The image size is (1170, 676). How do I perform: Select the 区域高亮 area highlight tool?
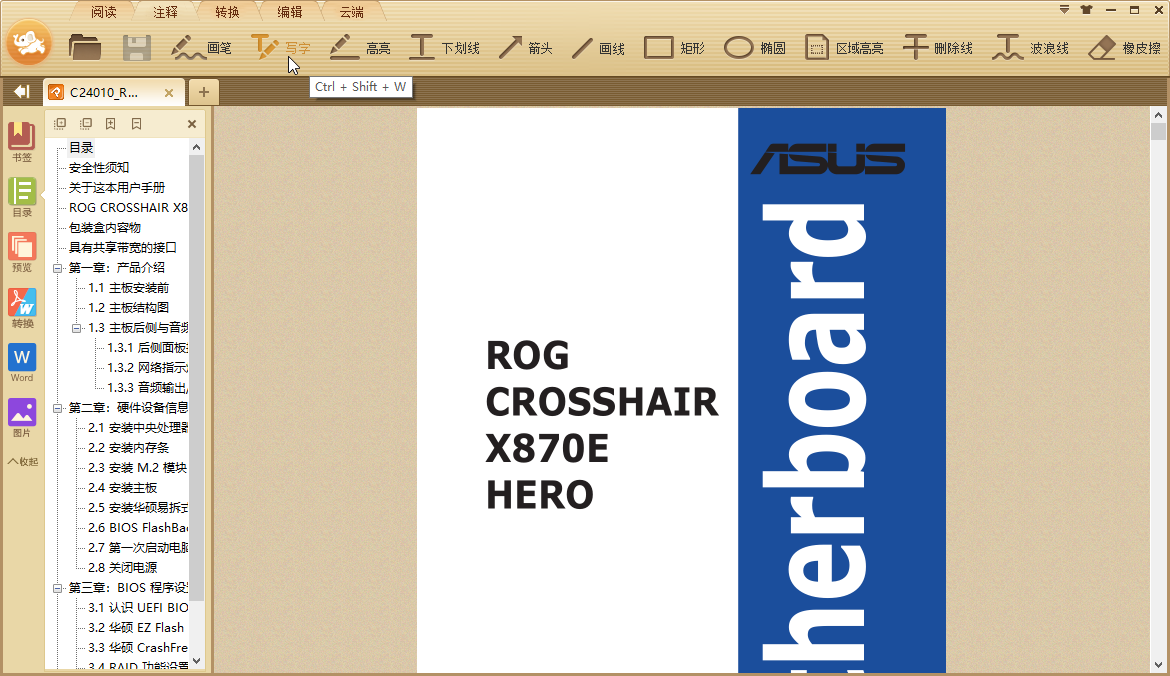click(844, 48)
